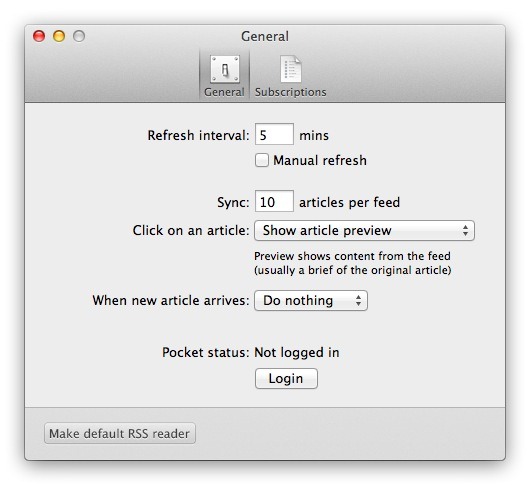Image resolution: width=530 pixels, height=485 pixels.
Task: Click the yellow minimize window button
Action: [x=59, y=36]
